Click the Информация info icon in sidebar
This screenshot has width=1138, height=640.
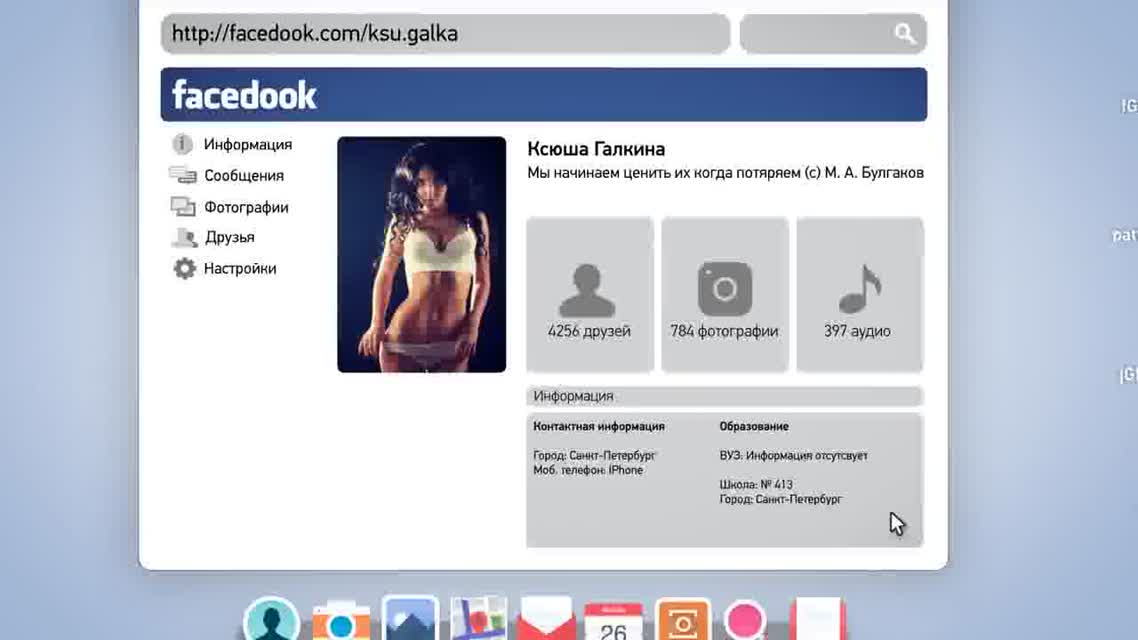tap(182, 144)
